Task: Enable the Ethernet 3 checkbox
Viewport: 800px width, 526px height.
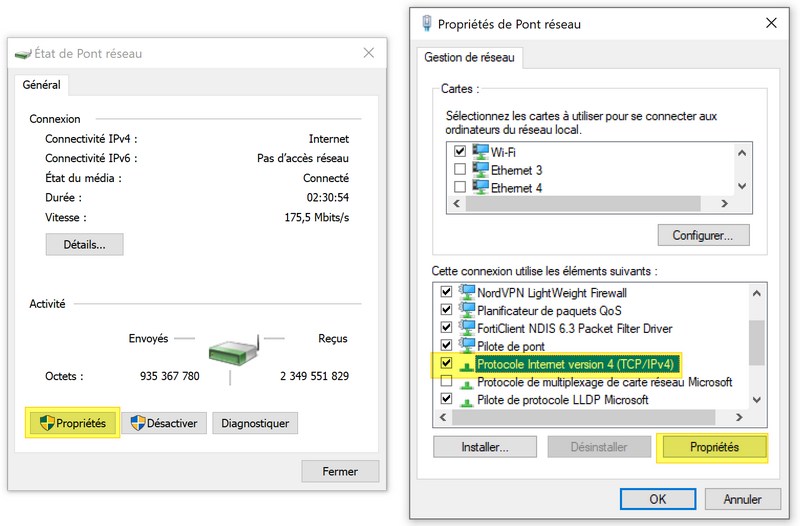Action: (460, 169)
